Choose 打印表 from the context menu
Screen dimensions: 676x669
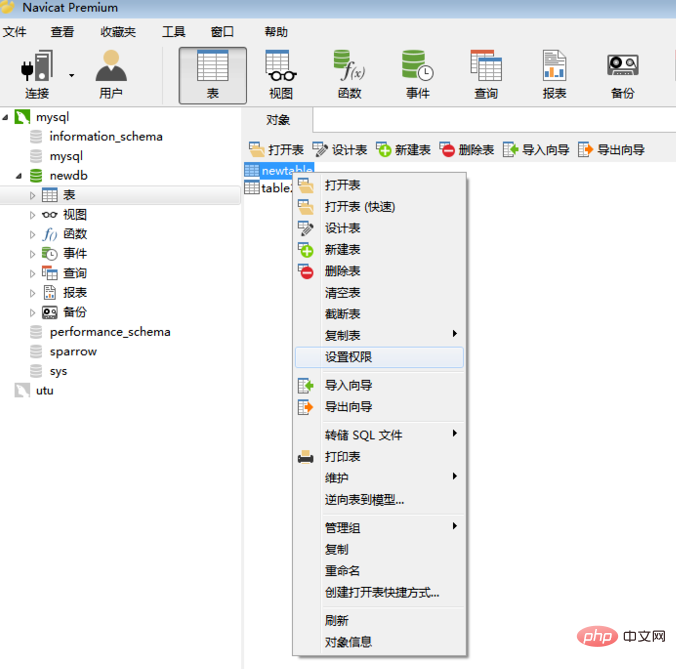[x=379, y=456]
